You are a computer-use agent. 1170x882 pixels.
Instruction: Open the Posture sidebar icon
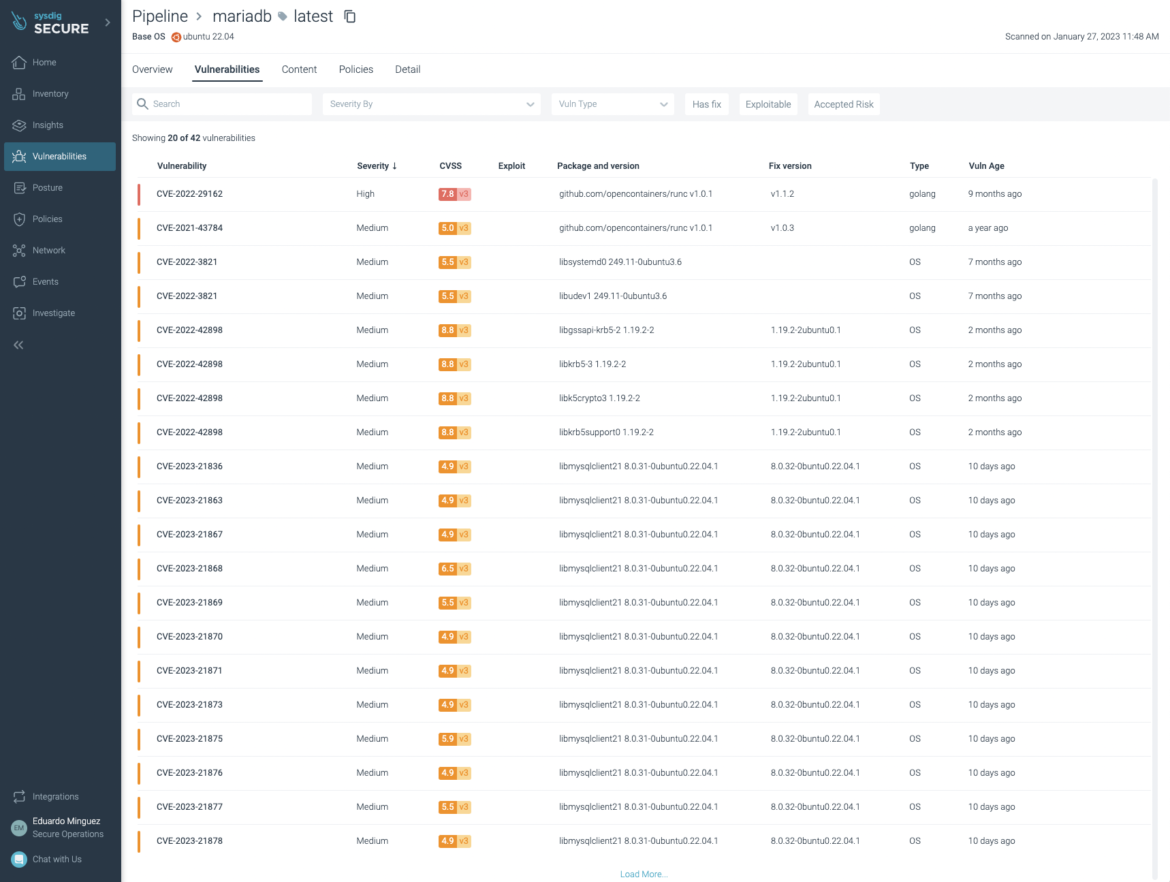19,188
